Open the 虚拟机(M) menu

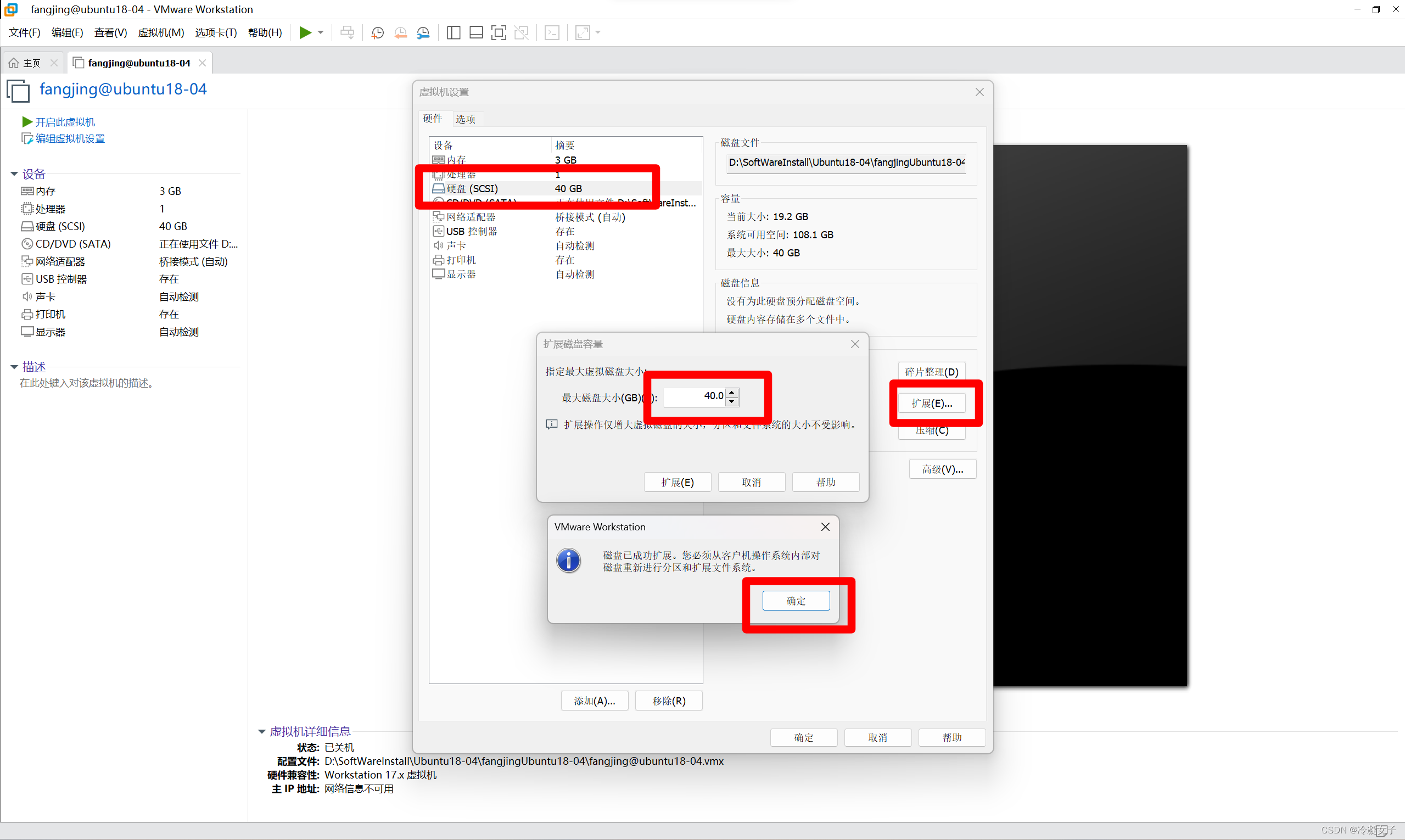pyautogui.click(x=161, y=32)
